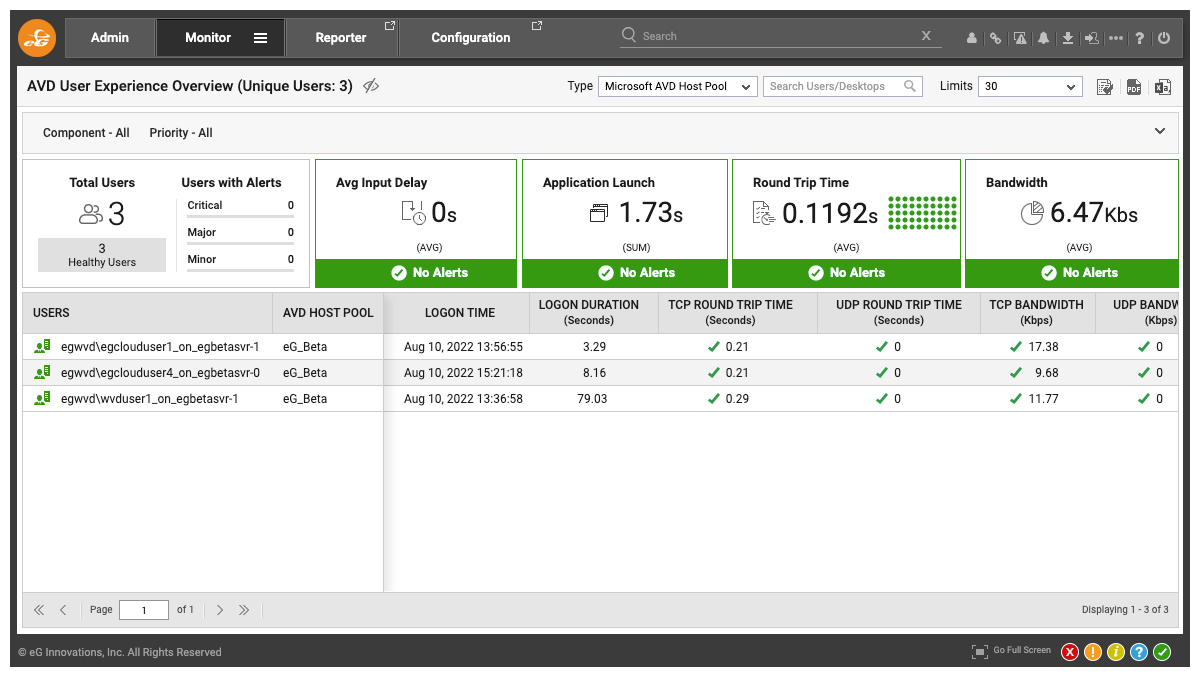Export the overview to Excel
The width and height of the screenshot is (1200, 677).
tap(1162, 87)
